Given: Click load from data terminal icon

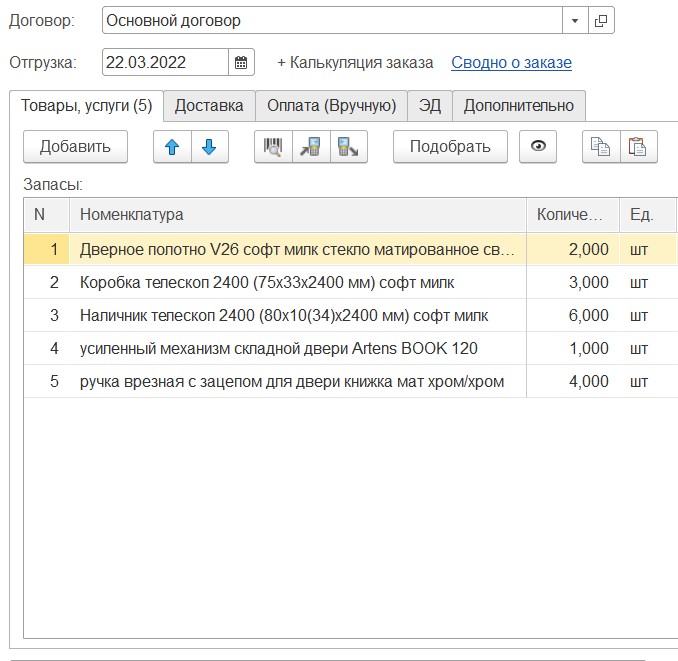Looking at the screenshot, I should [x=311, y=147].
